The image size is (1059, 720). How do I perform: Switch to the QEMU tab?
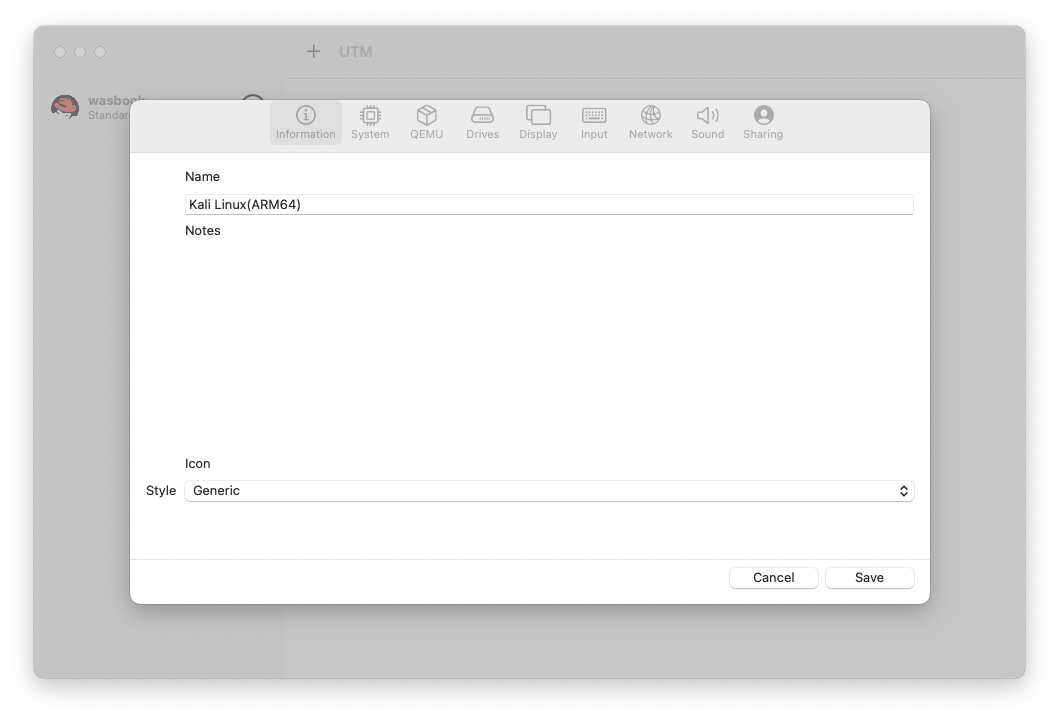(427, 123)
